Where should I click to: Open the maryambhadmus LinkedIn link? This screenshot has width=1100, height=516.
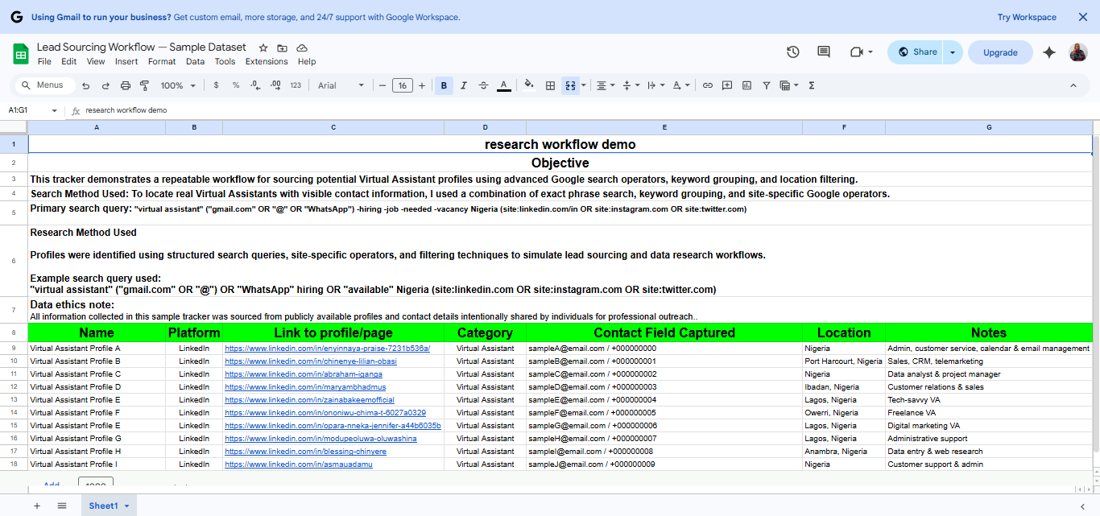305,387
